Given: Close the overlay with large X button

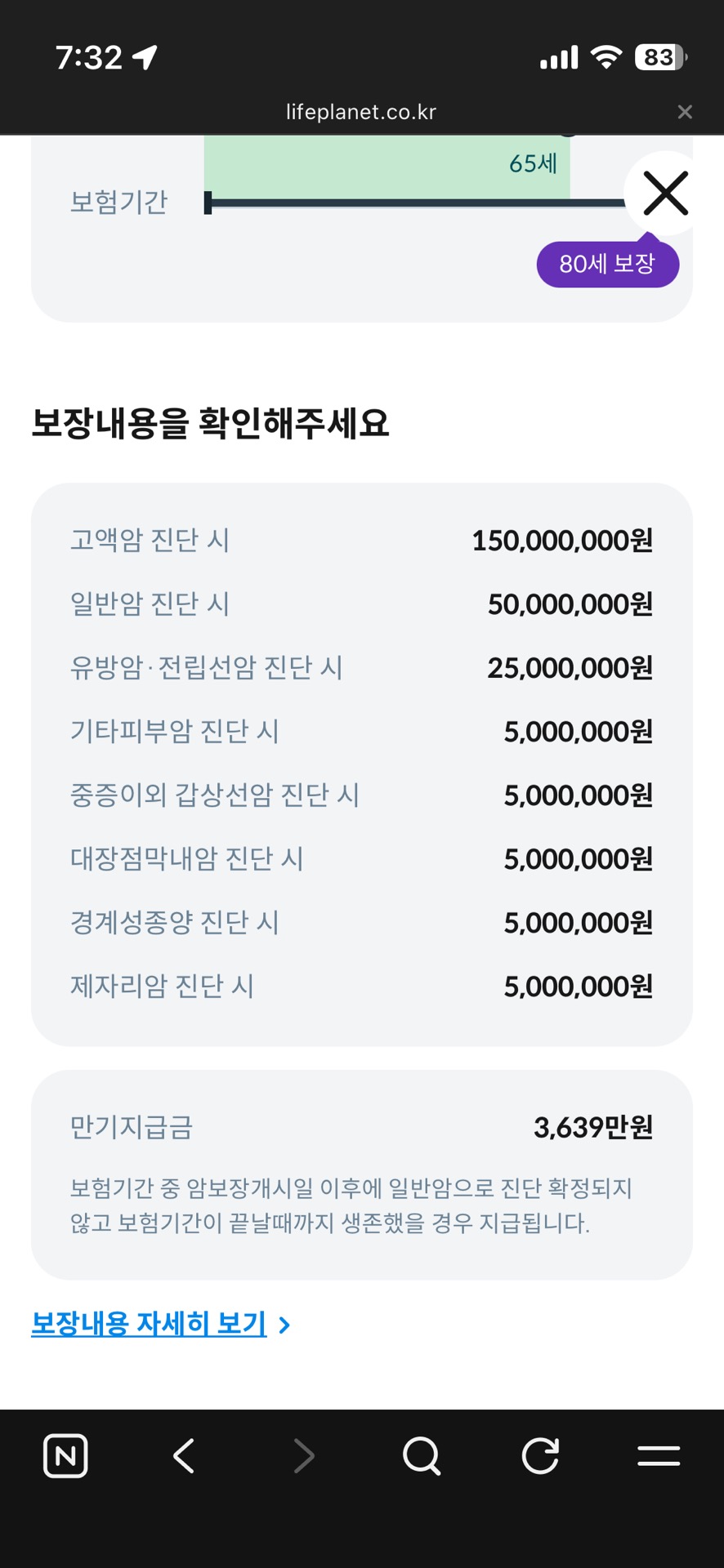Looking at the screenshot, I should tap(665, 194).
